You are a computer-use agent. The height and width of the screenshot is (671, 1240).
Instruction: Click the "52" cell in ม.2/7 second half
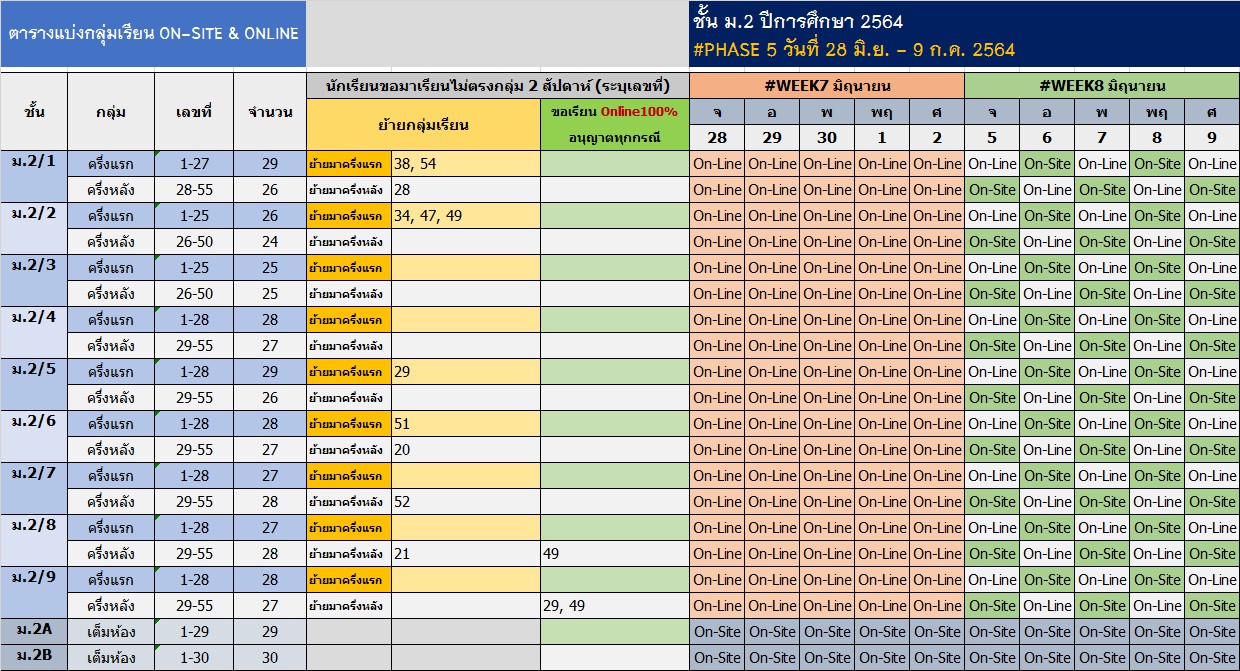pyautogui.click(x=466, y=501)
